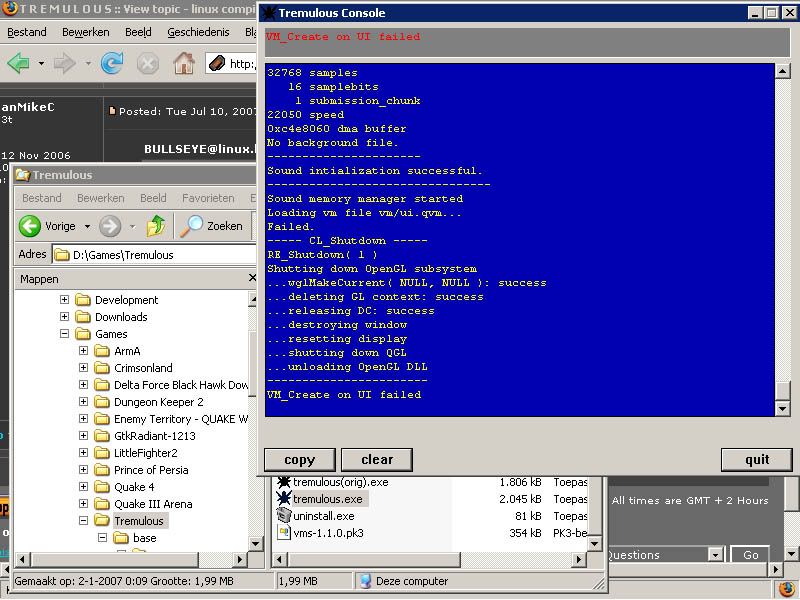Open Explorer Vorige history dropdown arrow

pyautogui.click(x=87, y=226)
